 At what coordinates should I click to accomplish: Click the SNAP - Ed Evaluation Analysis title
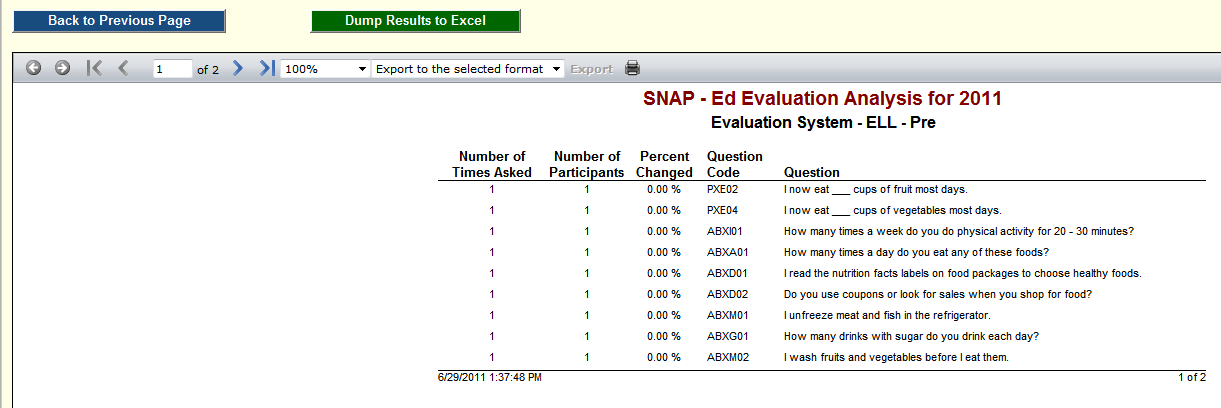coord(822,99)
